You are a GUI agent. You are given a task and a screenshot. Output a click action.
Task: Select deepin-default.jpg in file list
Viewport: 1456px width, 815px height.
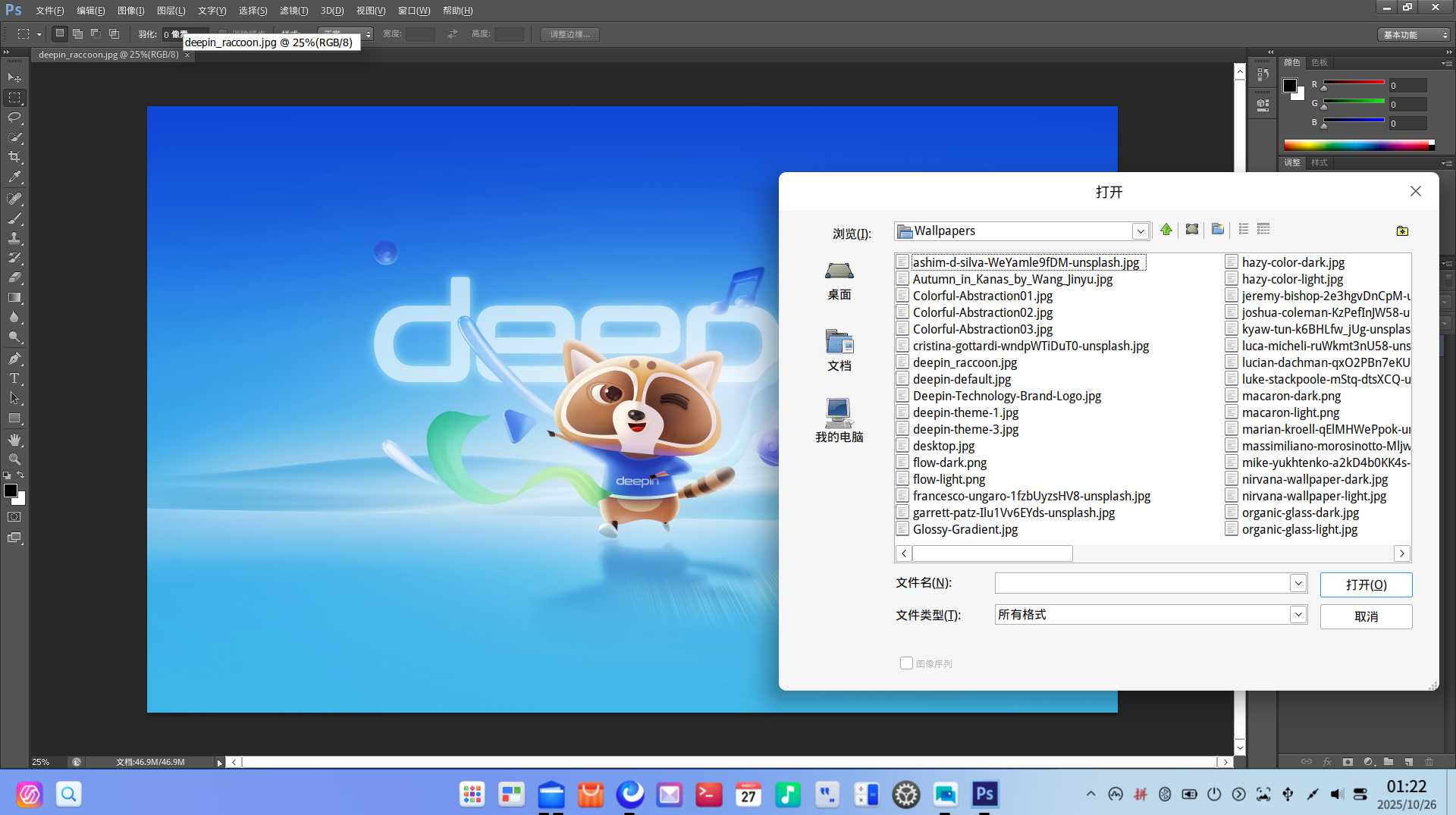tap(962, 379)
